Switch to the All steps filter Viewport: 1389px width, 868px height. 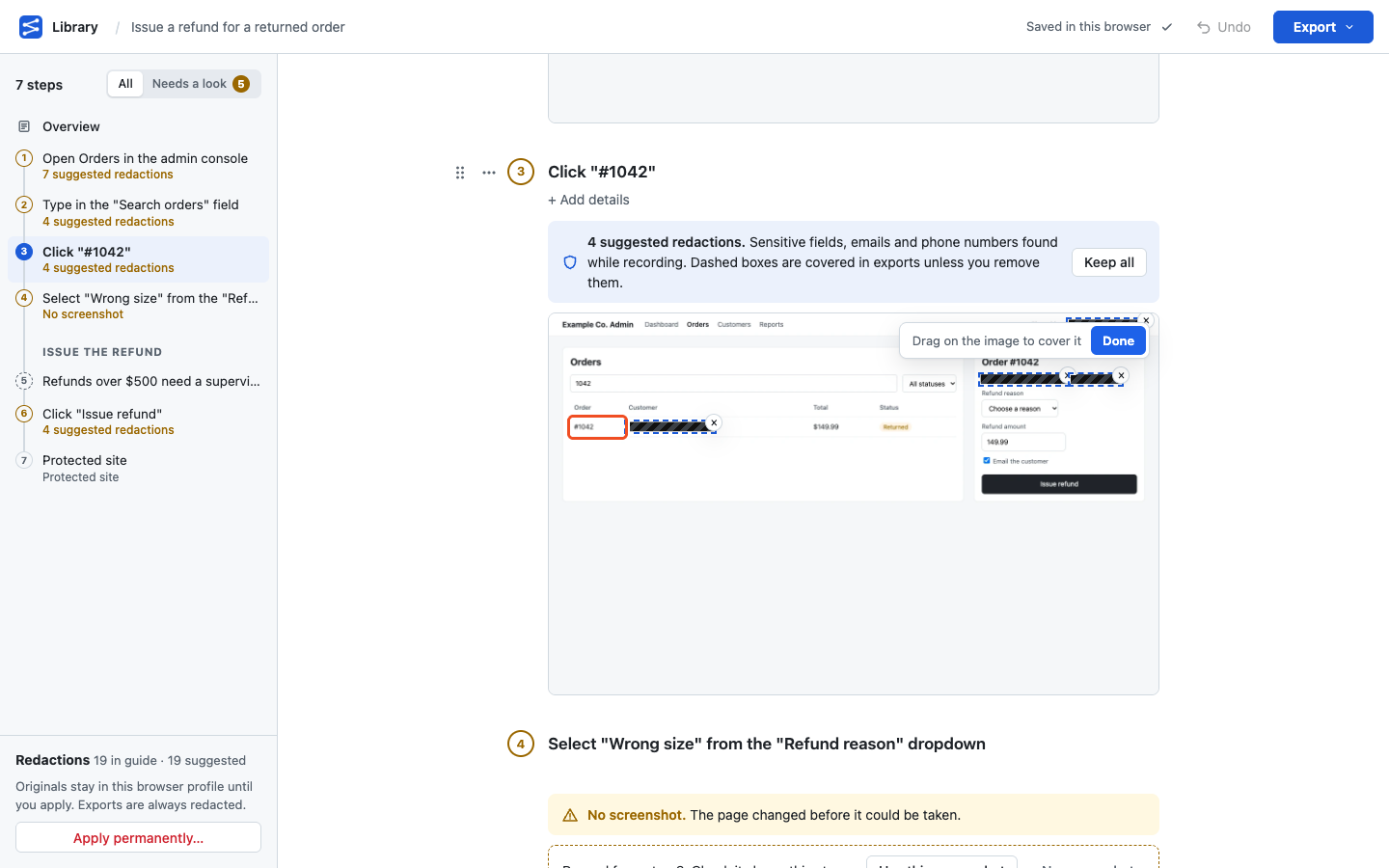[125, 84]
